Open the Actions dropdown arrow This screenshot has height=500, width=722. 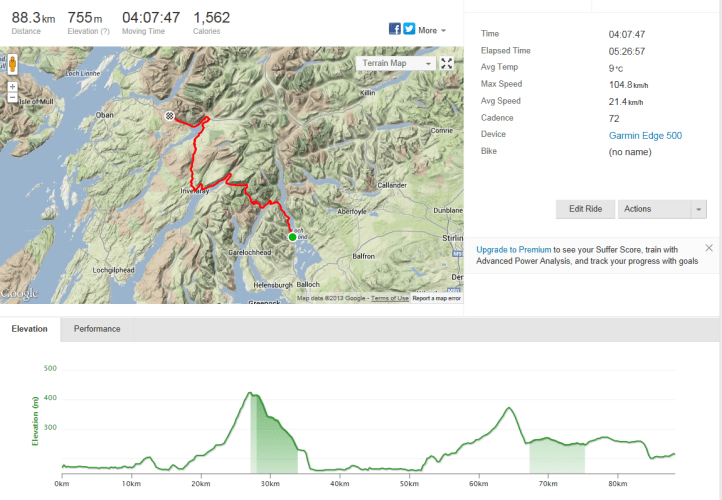698,209
